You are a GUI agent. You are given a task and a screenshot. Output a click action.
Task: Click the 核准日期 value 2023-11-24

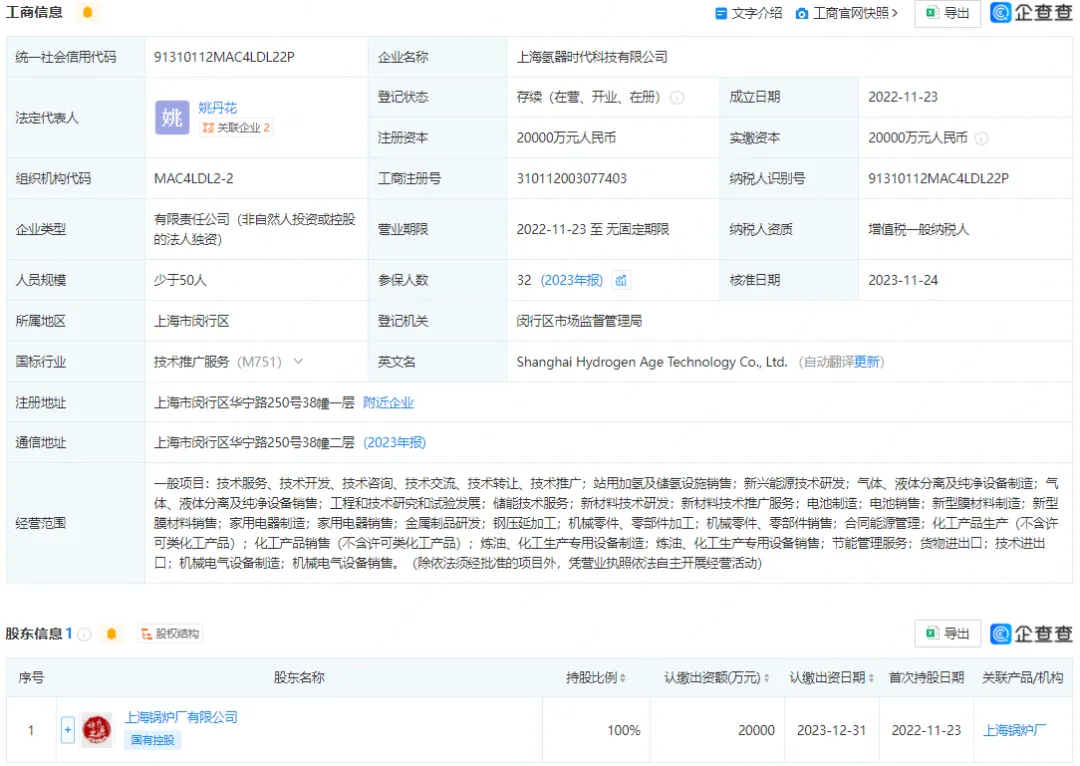(903, 280)
